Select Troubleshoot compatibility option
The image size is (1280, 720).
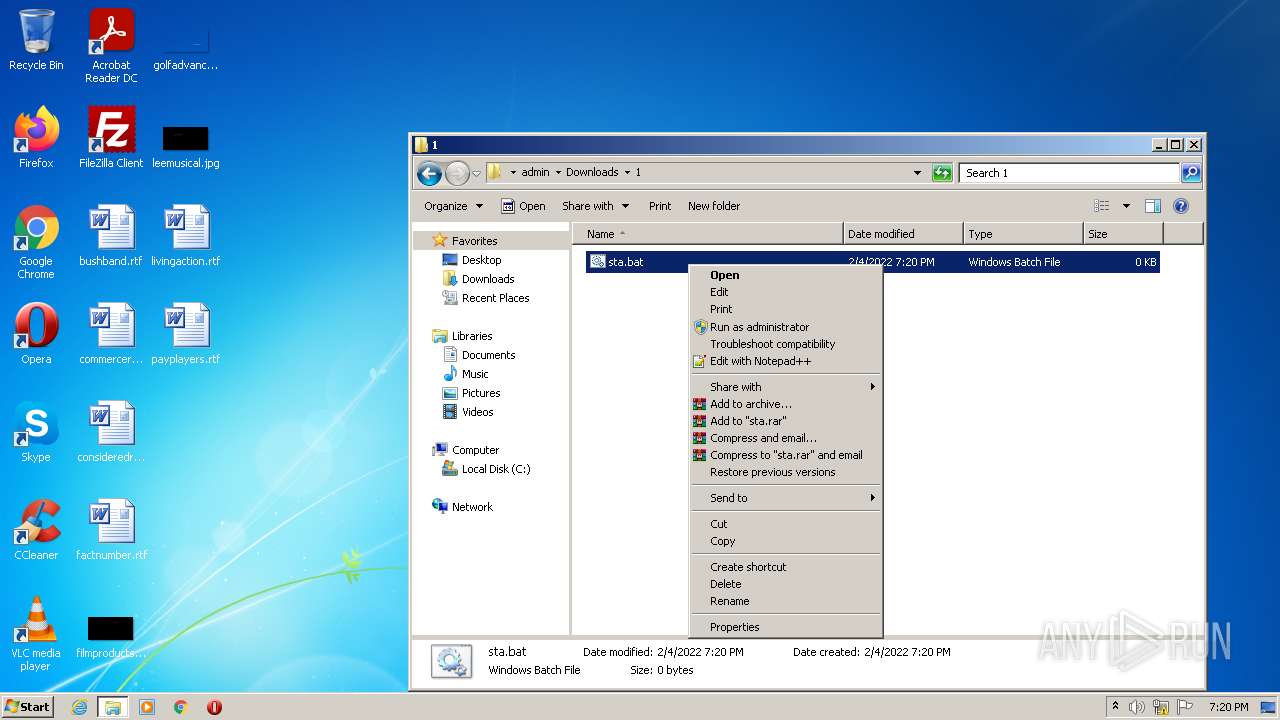786,344
